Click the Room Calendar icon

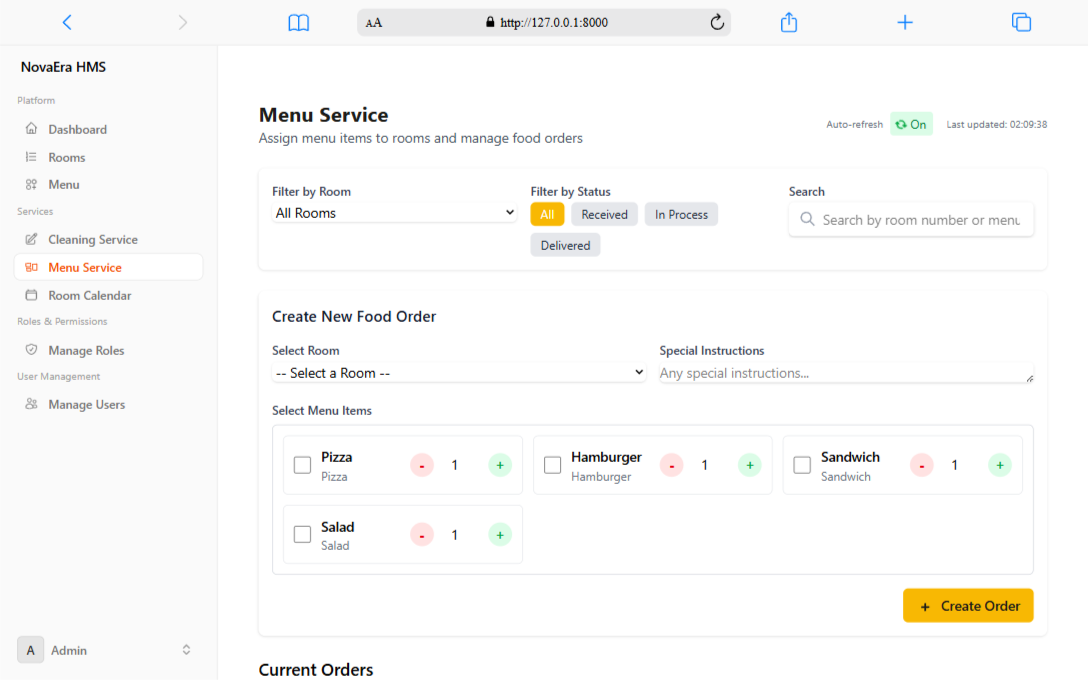point(31,295)
